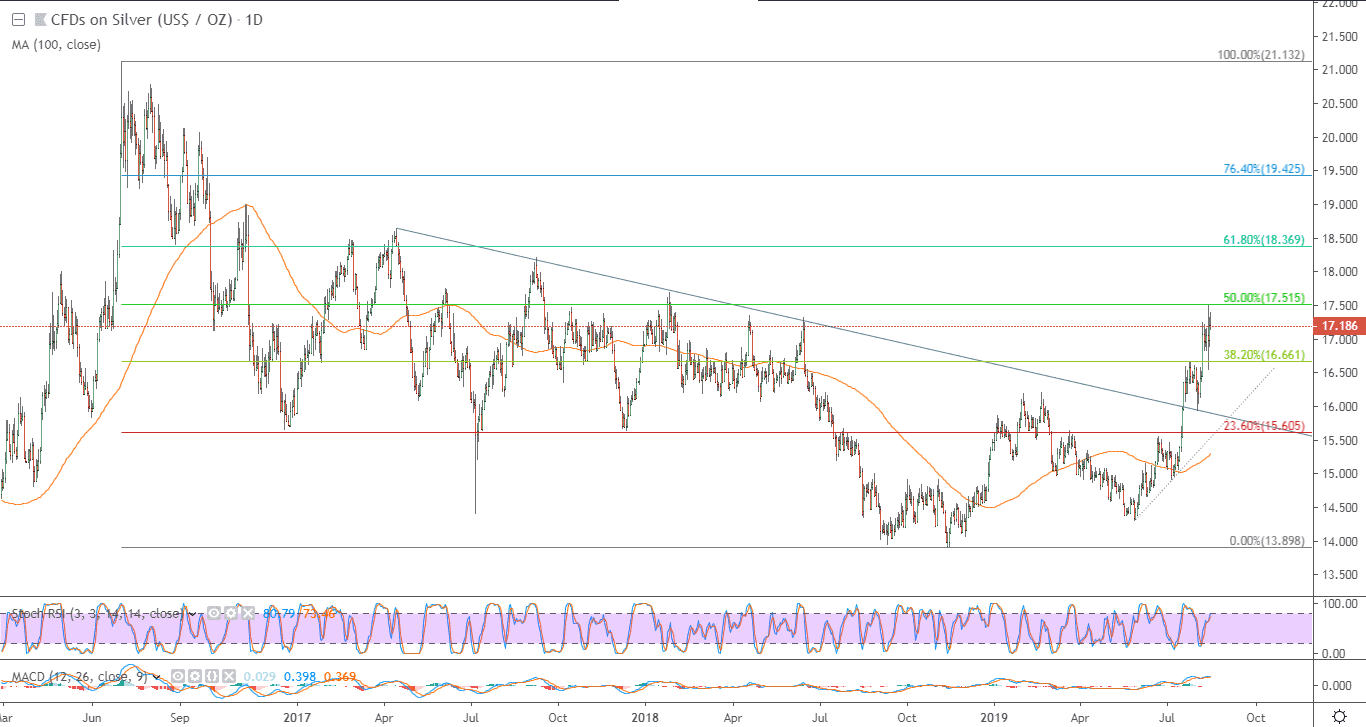Viewport: 1366px width, 727px height.
Task: Select the MA (100, close) indicator legend
Action: [56, 45]
